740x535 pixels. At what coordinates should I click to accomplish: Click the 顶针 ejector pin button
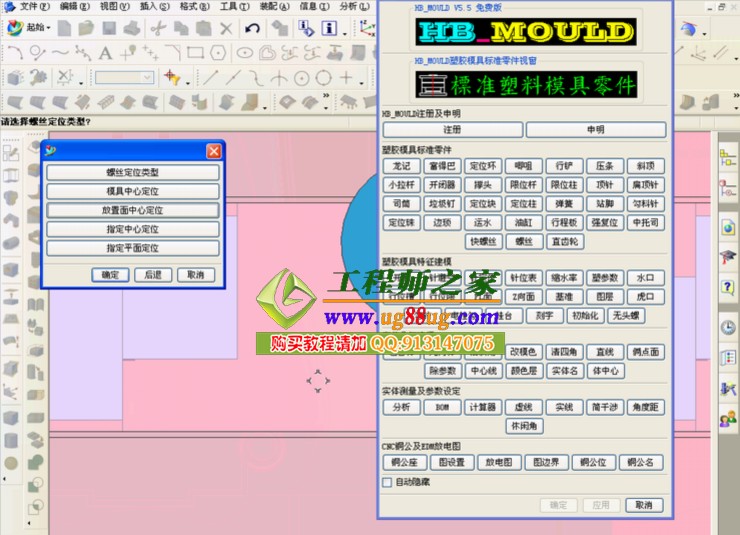[605, 184]
